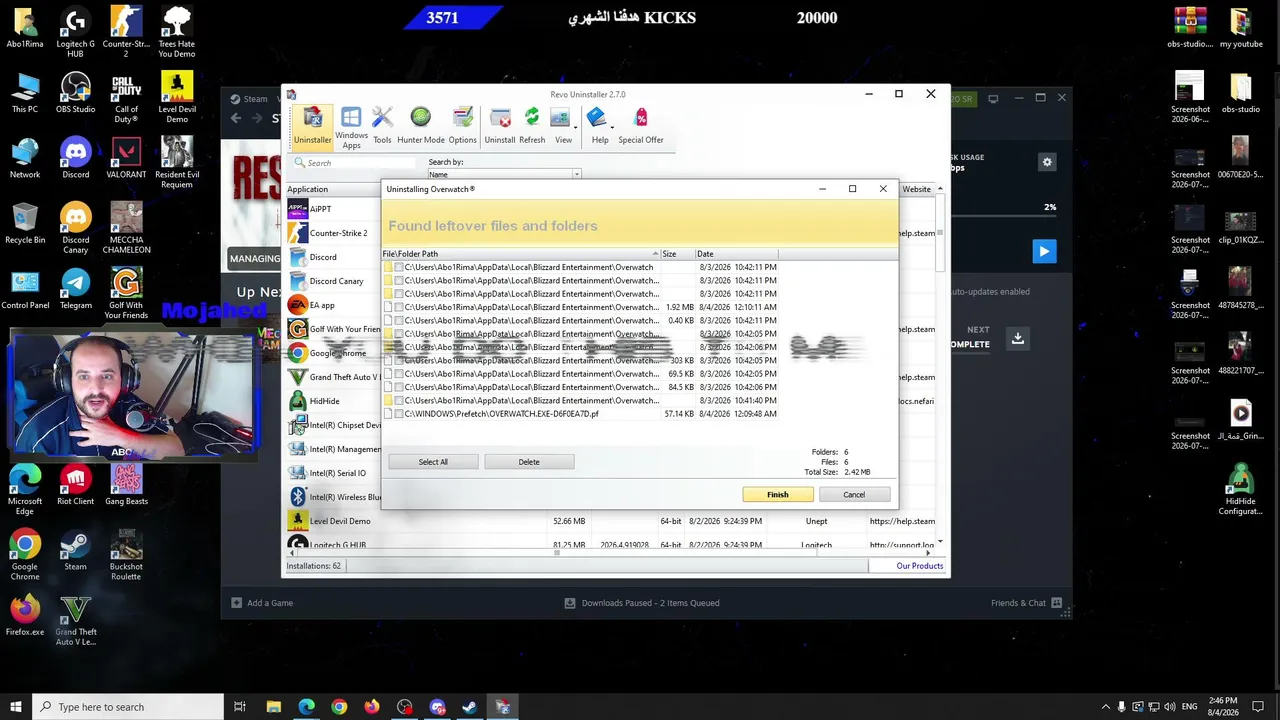
Task: Refresh the Revo installed programs list
Action: click(x=532, y=126)
